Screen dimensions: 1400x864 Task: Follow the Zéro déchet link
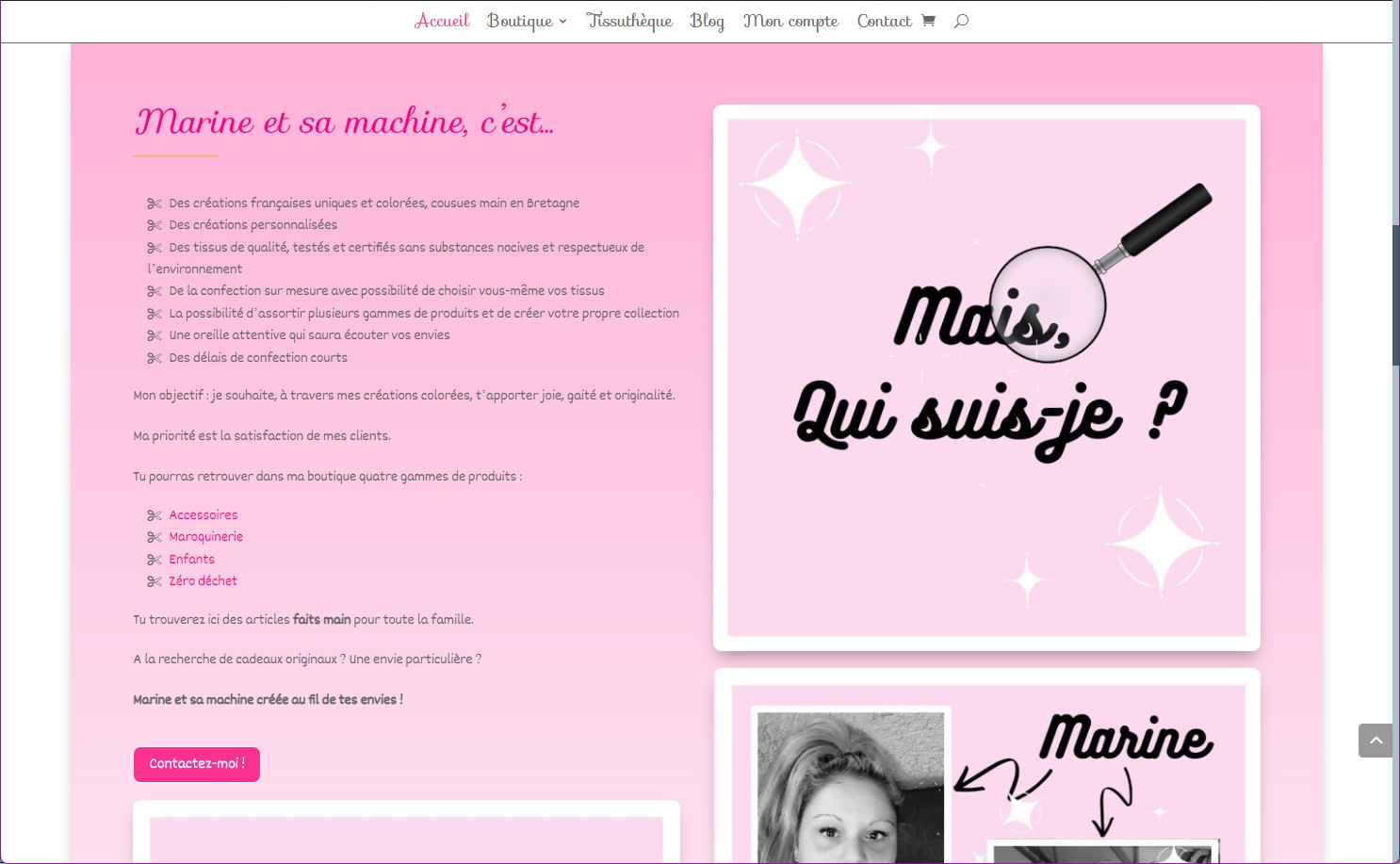coord(203,580)
